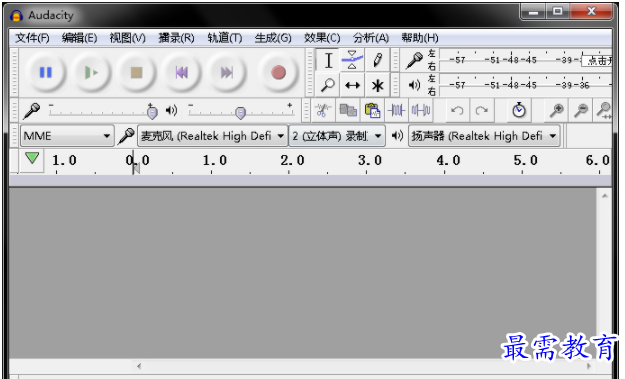
Task: Click the Zoom Out magnifier icon
Action: pyautogui.click(x=581, y=110)
